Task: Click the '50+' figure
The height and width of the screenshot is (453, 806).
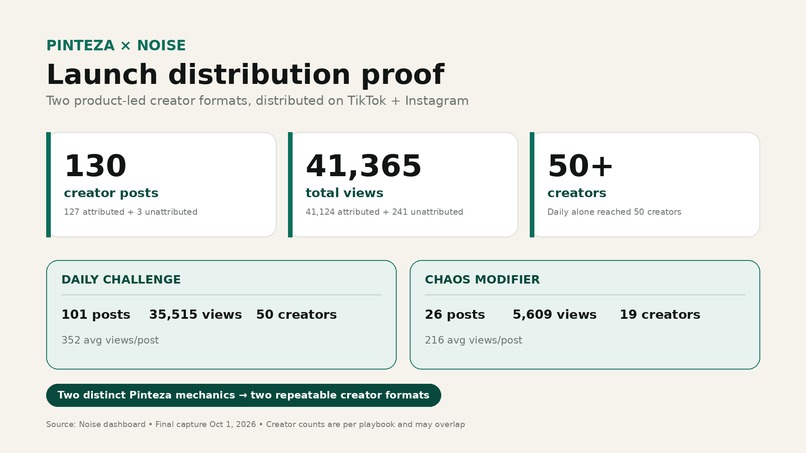Action: [x=580, y=166]
